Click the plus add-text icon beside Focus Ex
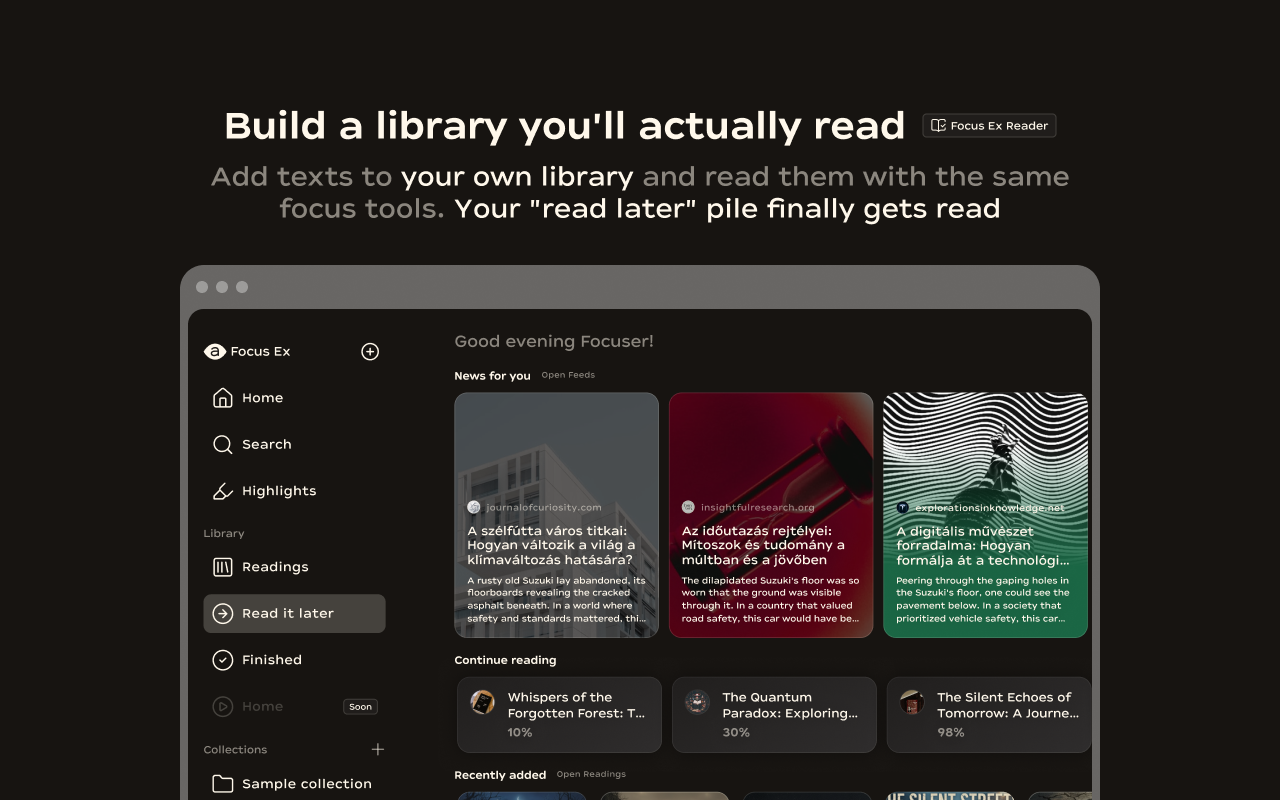Image resolution: width=1280 pixels, height=800 pixels. tap(370, 351)
